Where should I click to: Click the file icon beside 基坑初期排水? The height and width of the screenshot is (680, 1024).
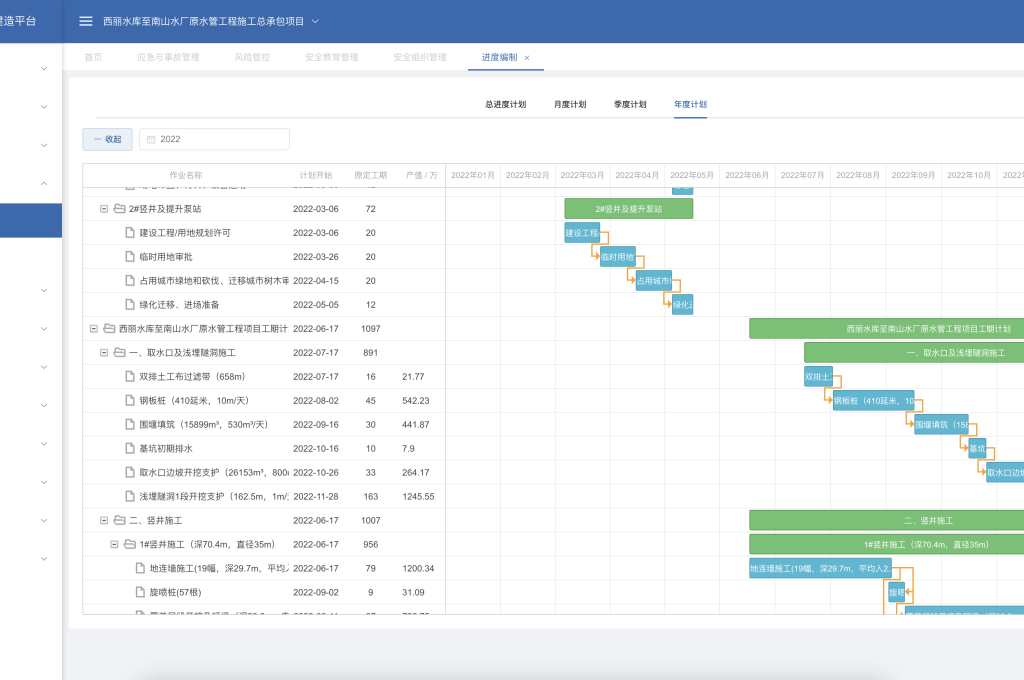click(129, 449)
